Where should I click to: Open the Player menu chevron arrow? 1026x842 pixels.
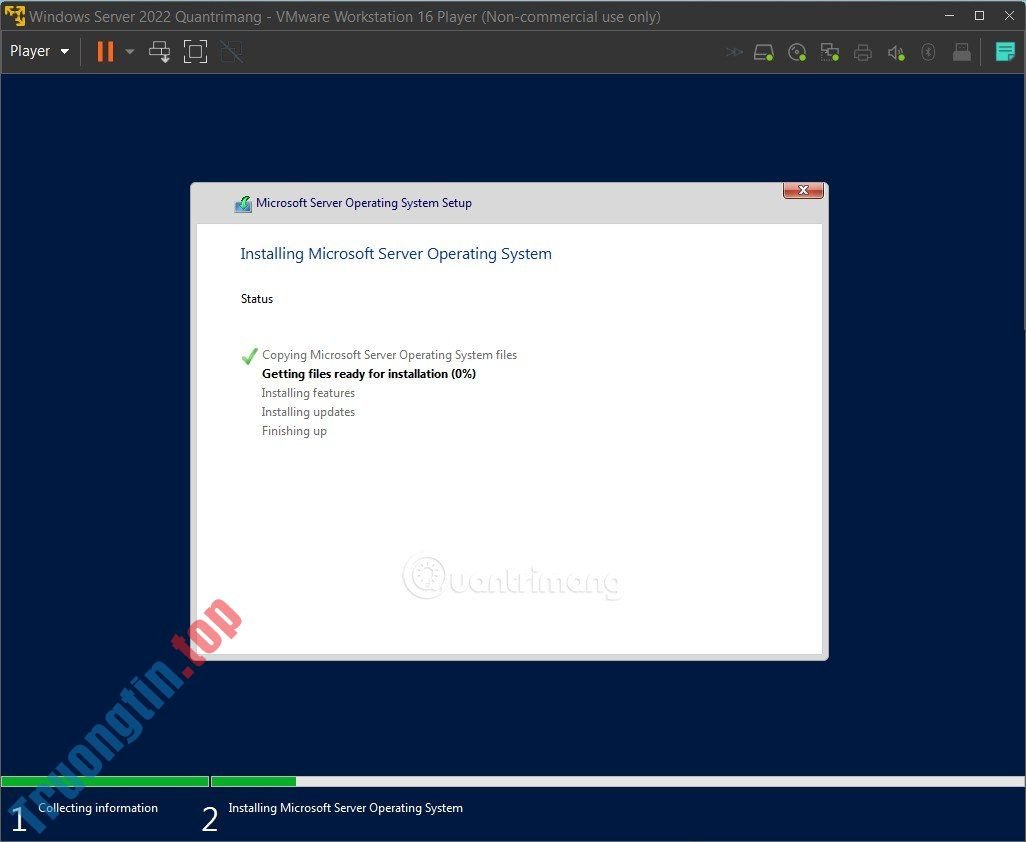click(x=63, y=51)
